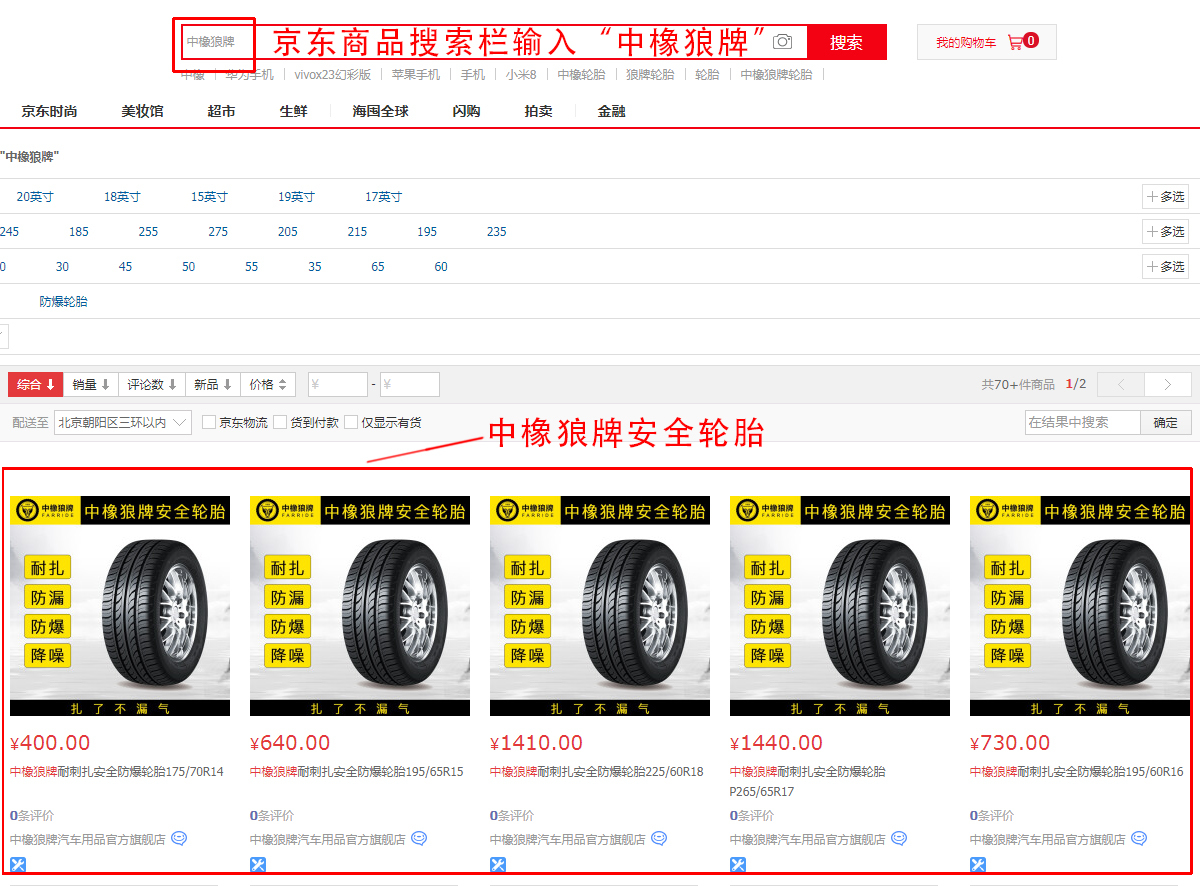Open the 金融 tab
The width and height of the screenshot is (1200, 886).
pos(612,111)
